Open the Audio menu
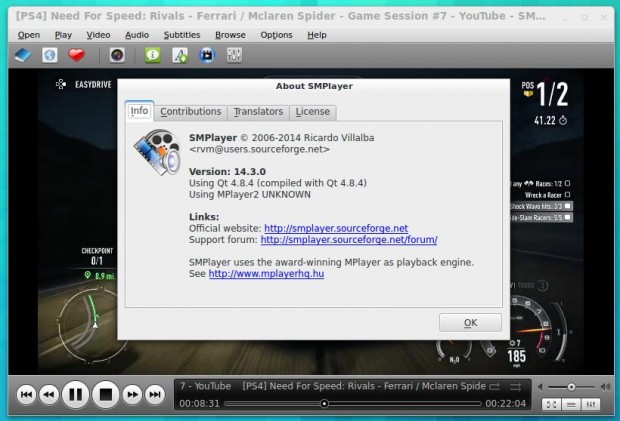Viewport: 620px width, 421px height. click(x=137, y=35)
